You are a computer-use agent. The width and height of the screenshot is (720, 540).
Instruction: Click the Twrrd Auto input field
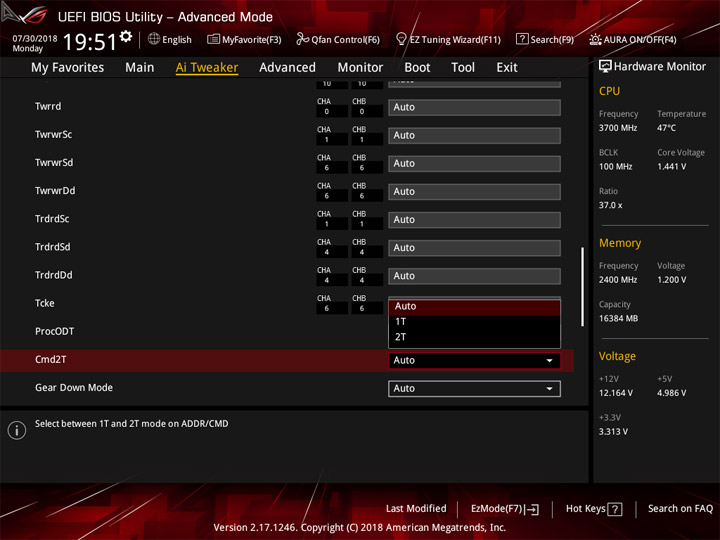pyautogui.click(x=474, y=107)
